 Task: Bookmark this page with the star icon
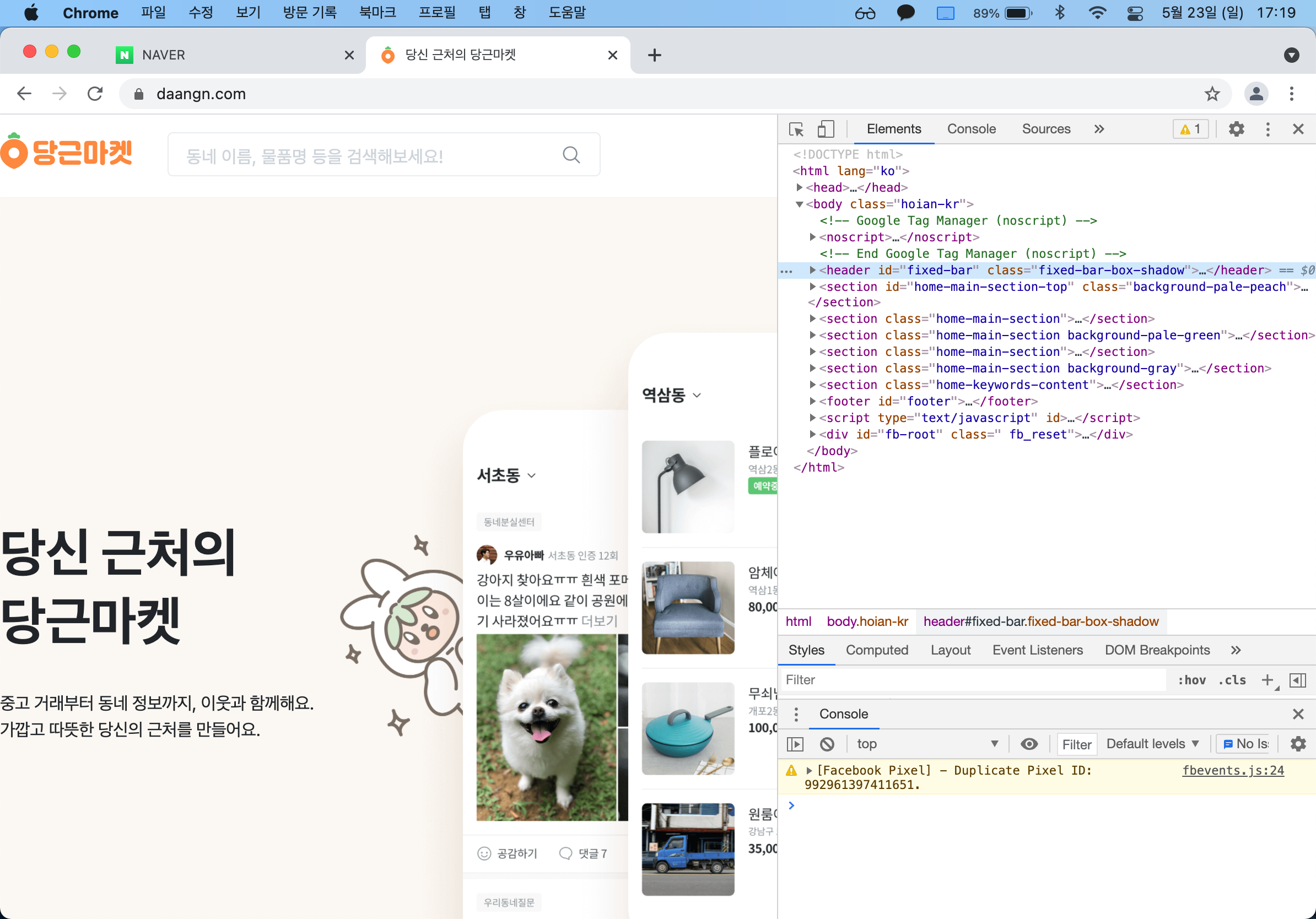coord(1212,94)
